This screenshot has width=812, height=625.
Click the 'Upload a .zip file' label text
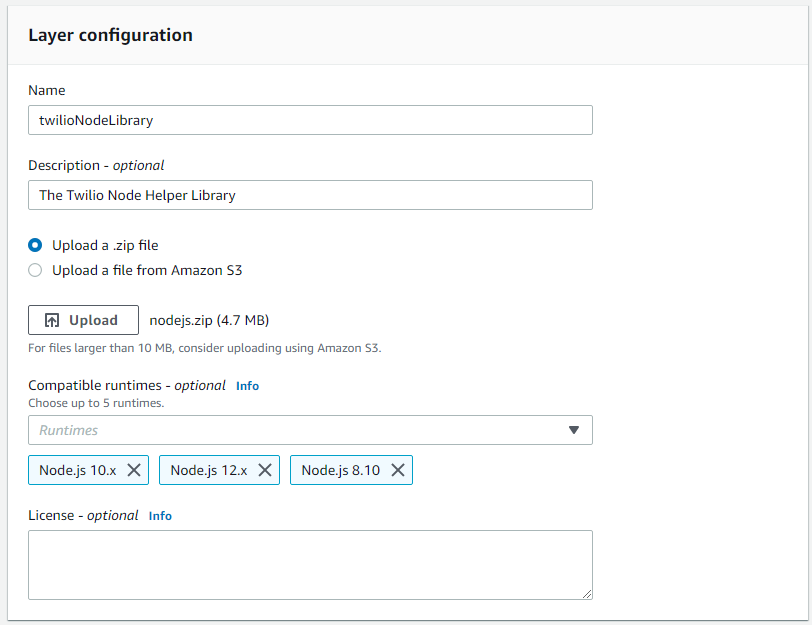[105, 245]
